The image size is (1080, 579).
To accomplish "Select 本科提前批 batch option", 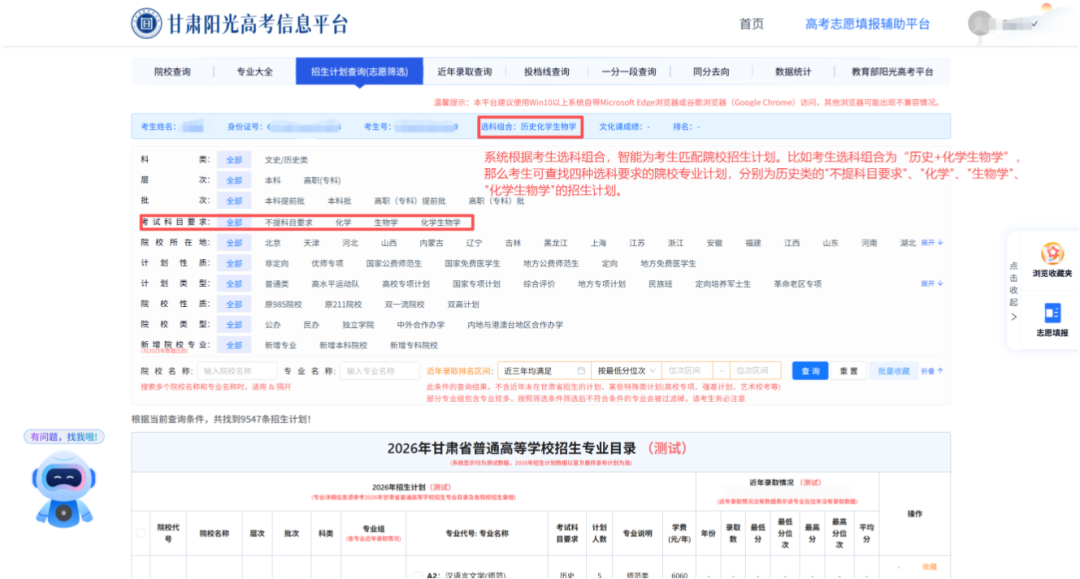I will click(284, 201).
